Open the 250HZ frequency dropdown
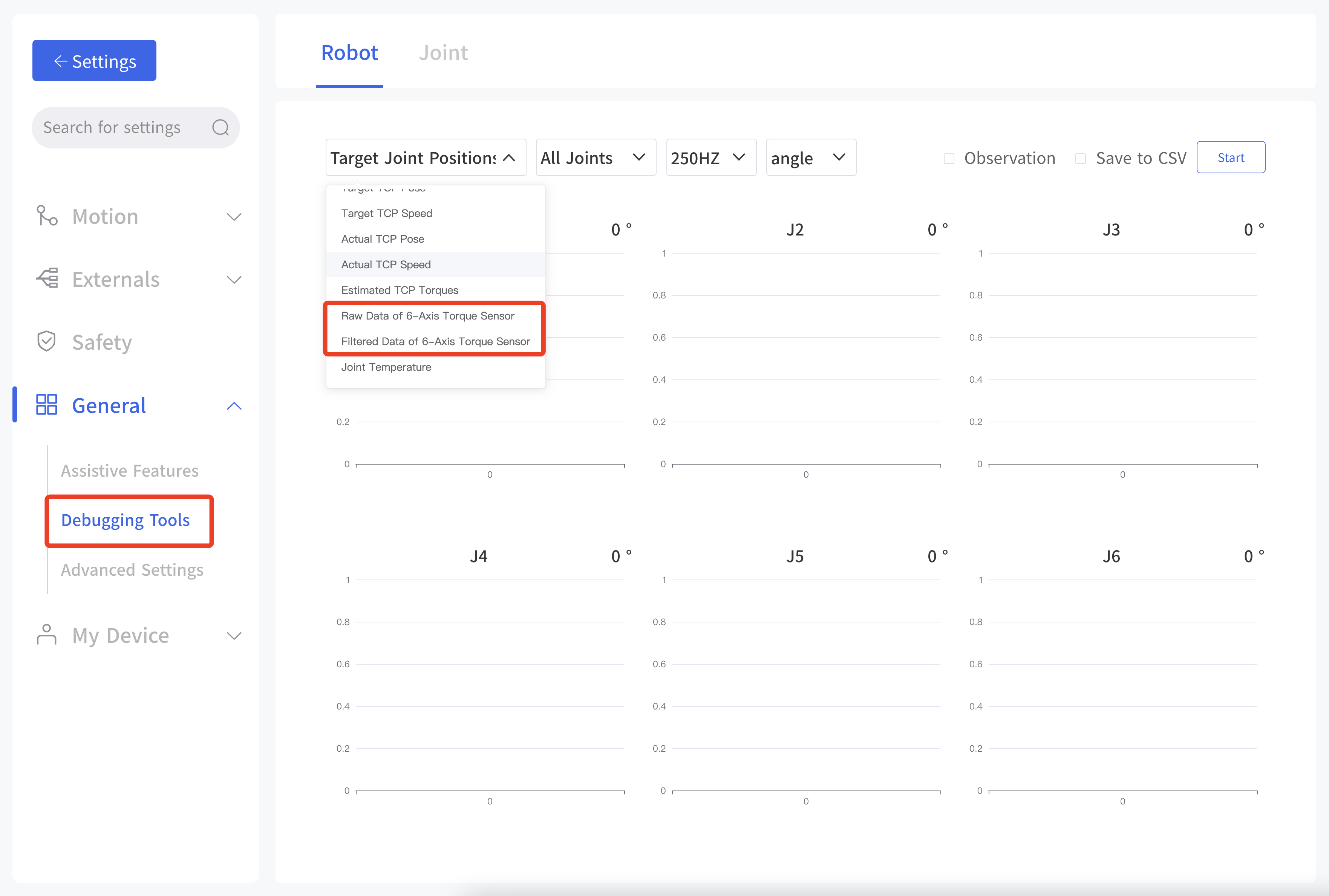Image resolution: width=1329 pixels, height=896 pixels. [x=710, y=158]
